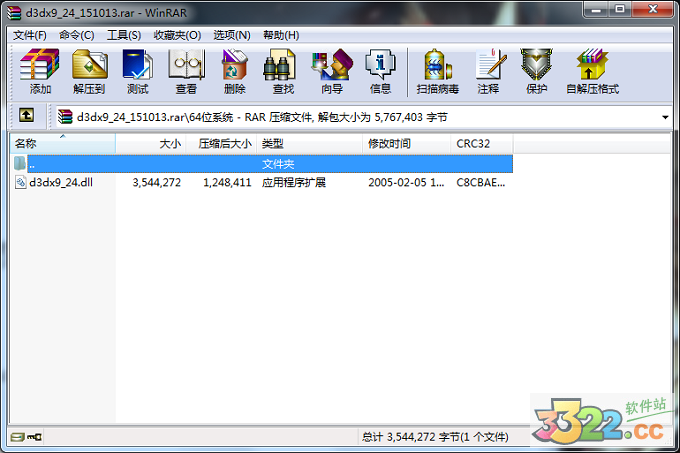Open the 文件(F) menu
Viewport: 680px width, 453px height.
[x=29, y=35]
